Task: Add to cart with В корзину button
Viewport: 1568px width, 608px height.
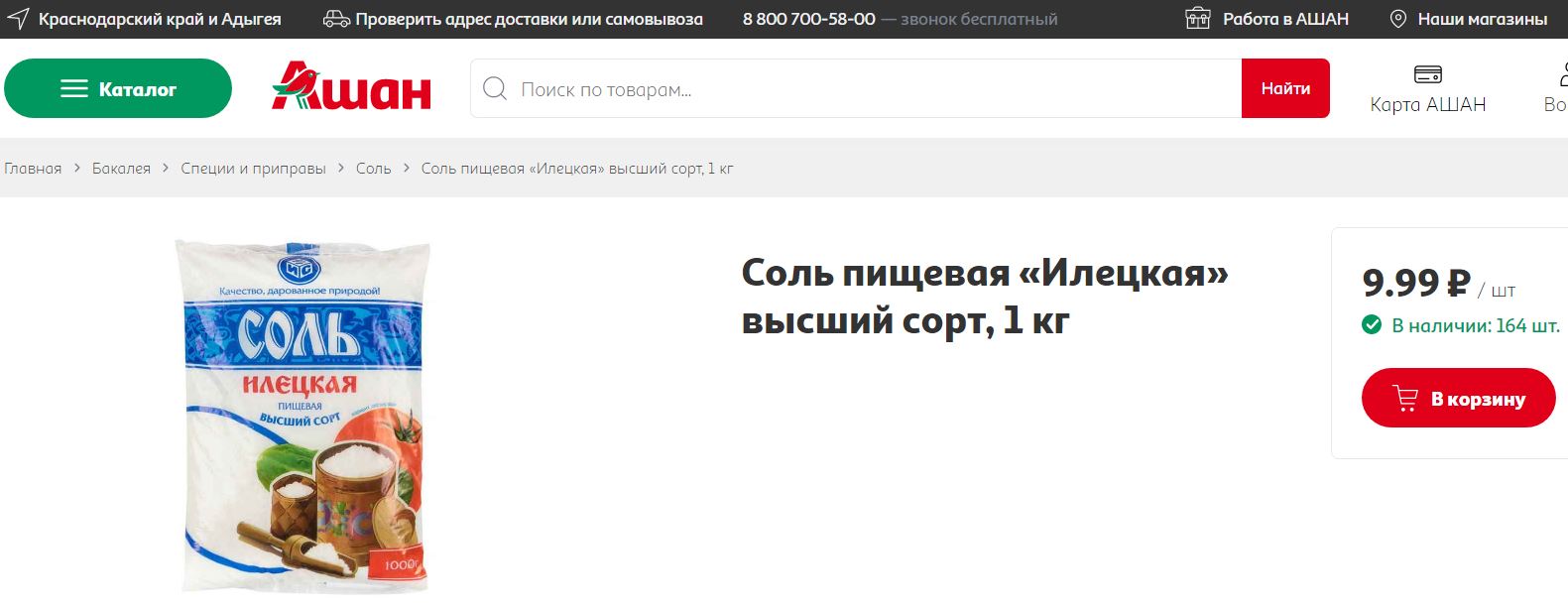Action: tap(1458, 398)
